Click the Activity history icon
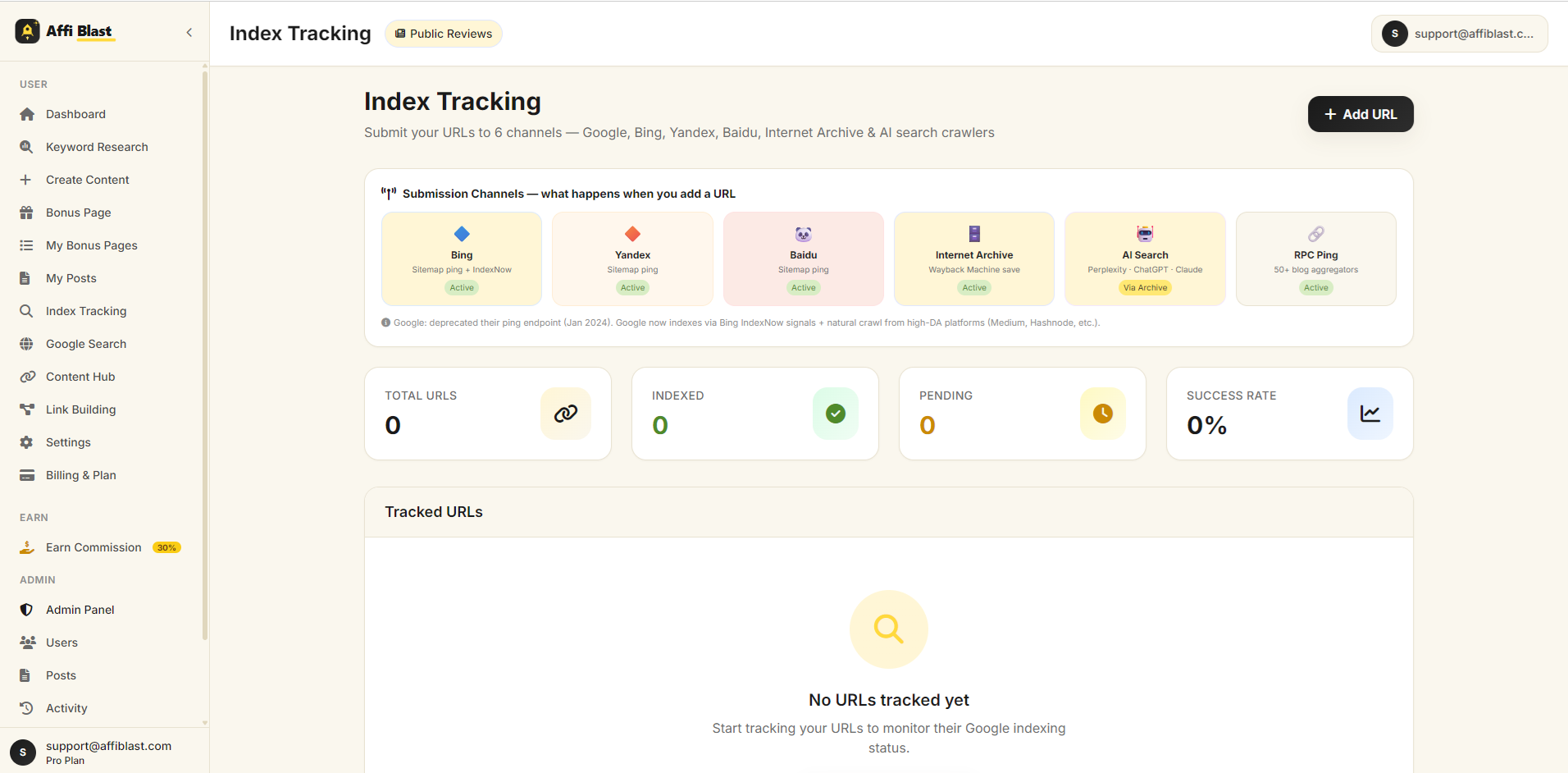This screenshot has width=1568, height=773. [26, 708]
